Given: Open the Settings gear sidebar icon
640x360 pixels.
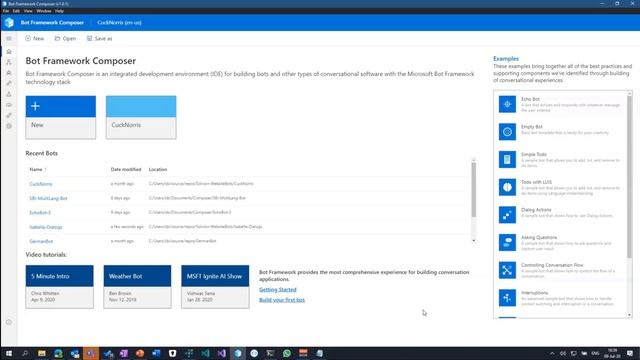Looking at the screenshot, I should [x=9, y=126].
